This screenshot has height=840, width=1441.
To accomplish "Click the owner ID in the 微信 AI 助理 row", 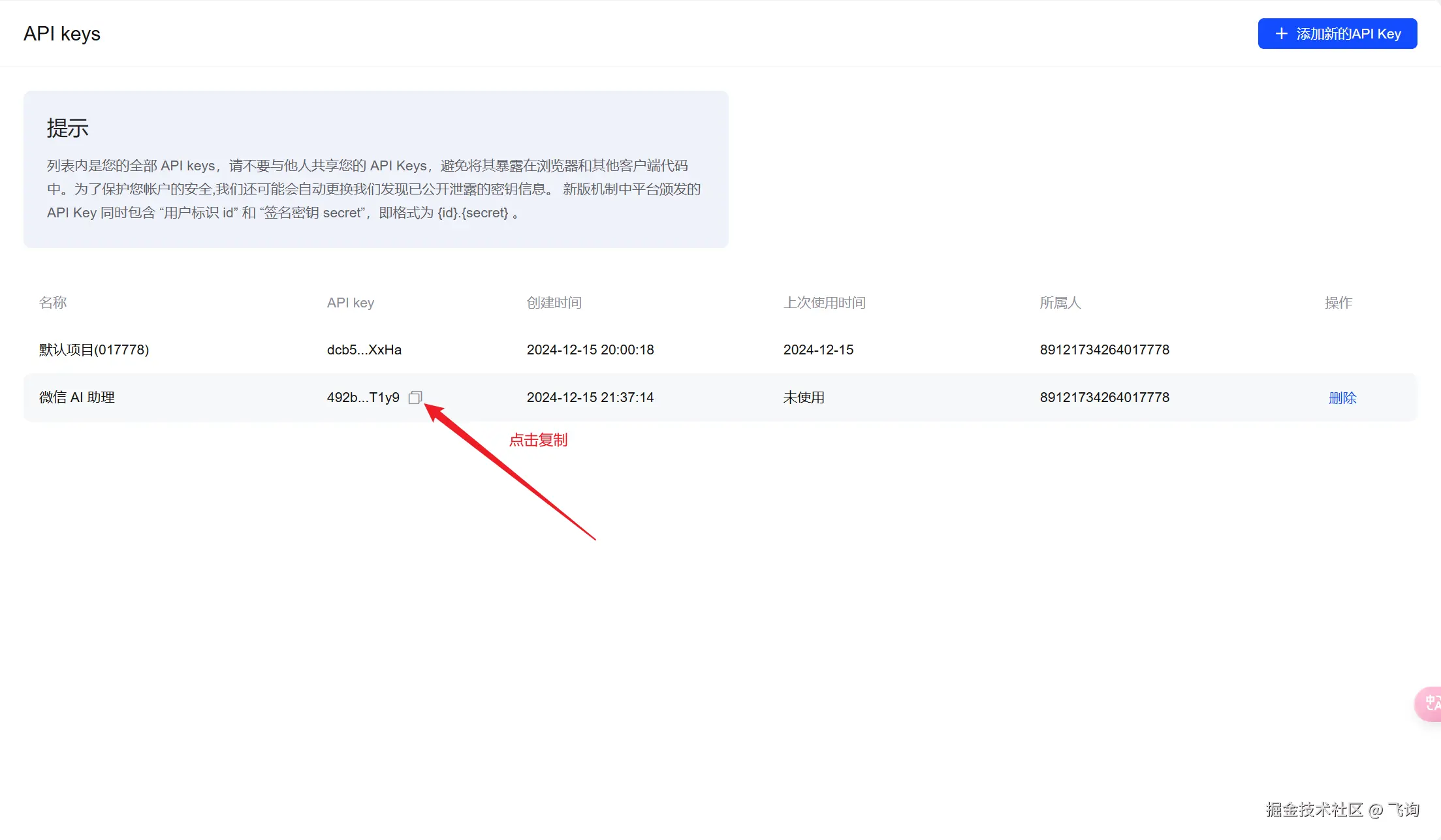I will pos(1104,397).
